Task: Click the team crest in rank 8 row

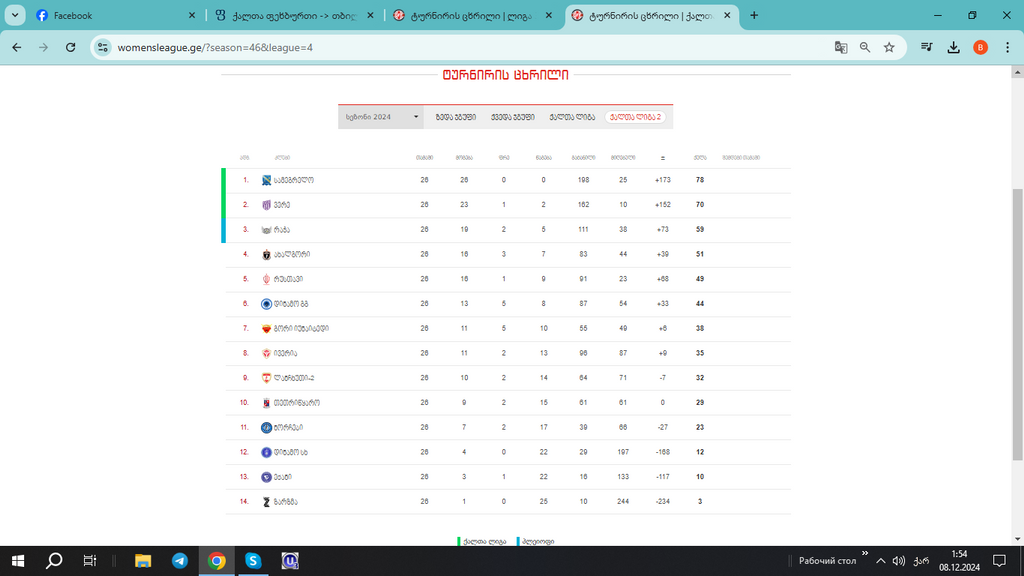Action: [266, 353]
